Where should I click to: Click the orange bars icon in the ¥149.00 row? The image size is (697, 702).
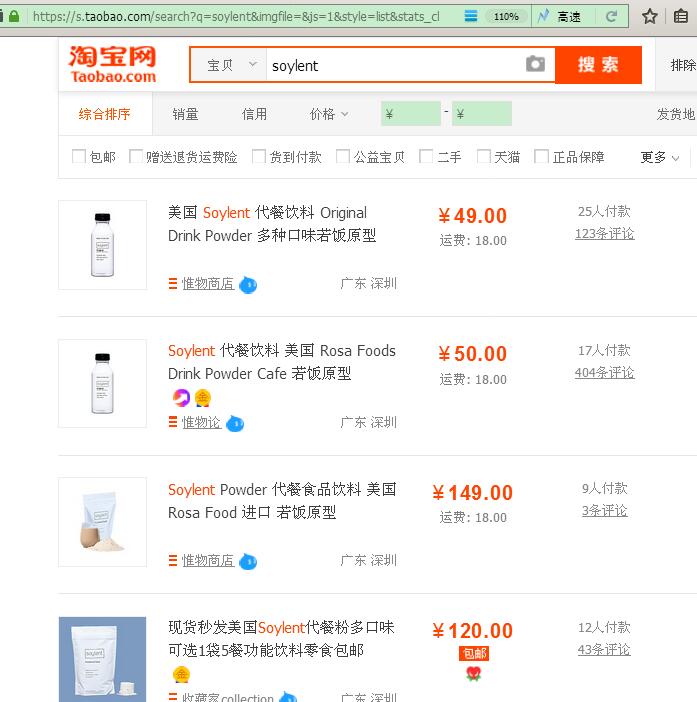[173, 560]
